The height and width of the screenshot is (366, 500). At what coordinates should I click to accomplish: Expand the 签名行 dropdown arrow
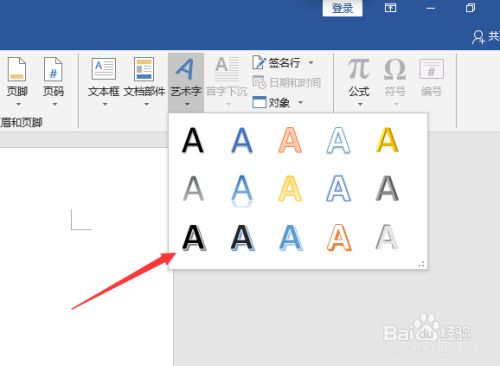tap(311, 62)
